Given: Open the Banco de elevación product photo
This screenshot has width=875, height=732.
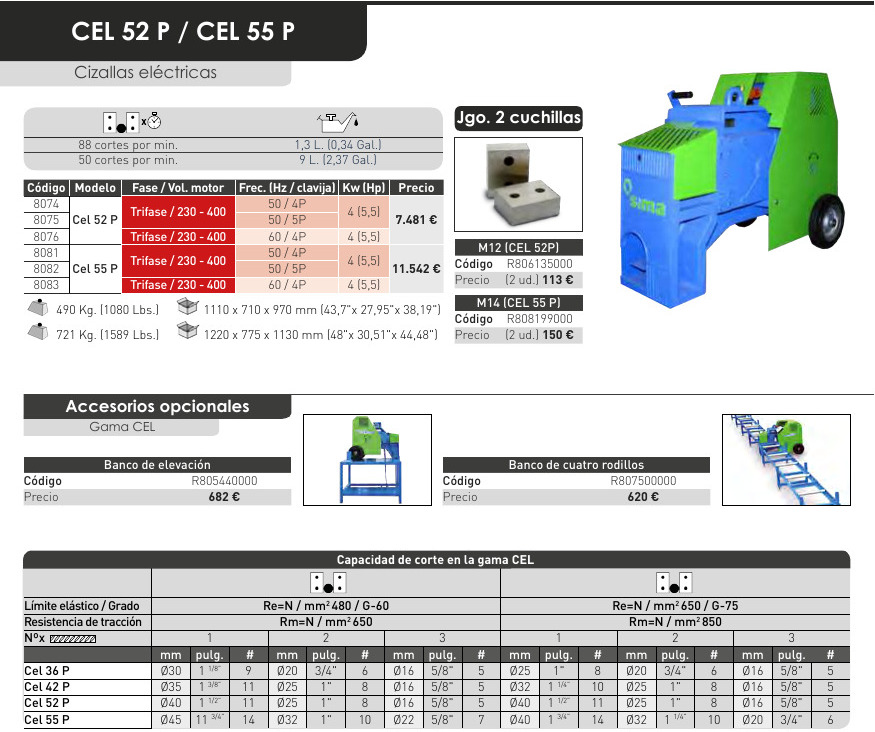Looking at the screenshot, I should point(365,459).
